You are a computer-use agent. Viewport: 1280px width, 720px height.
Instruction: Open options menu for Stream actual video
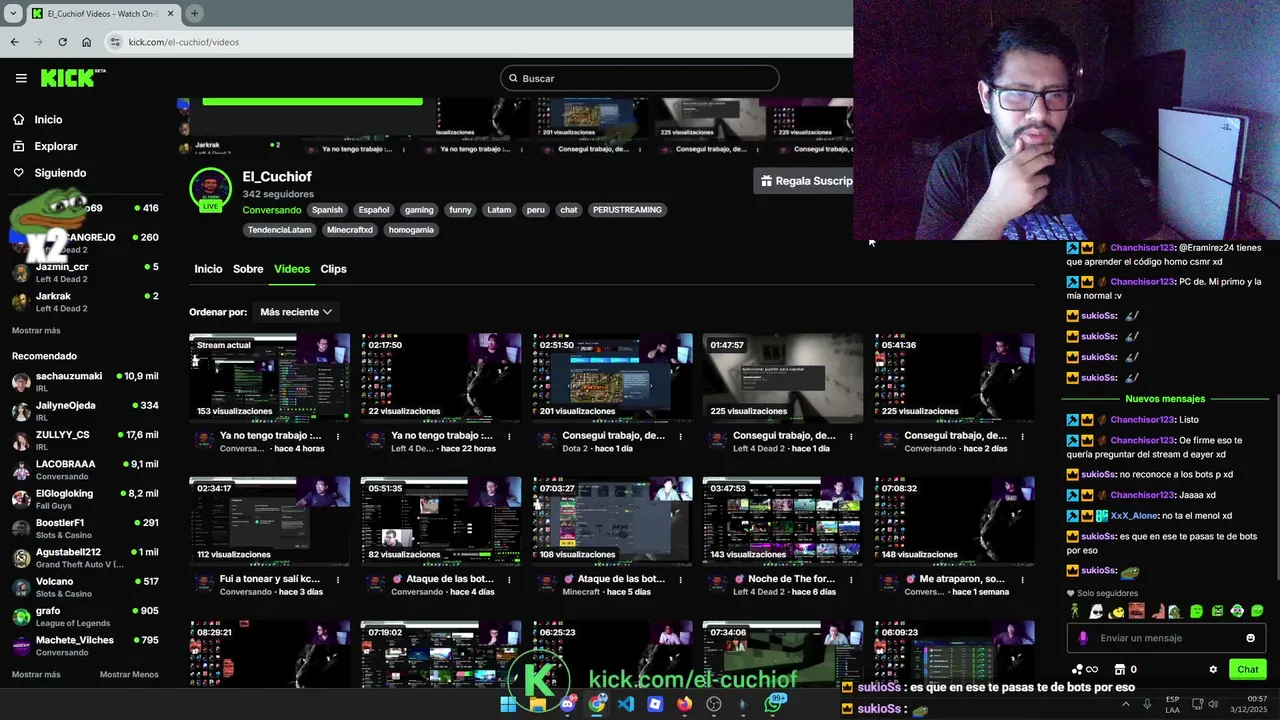[x=338, y=436]
